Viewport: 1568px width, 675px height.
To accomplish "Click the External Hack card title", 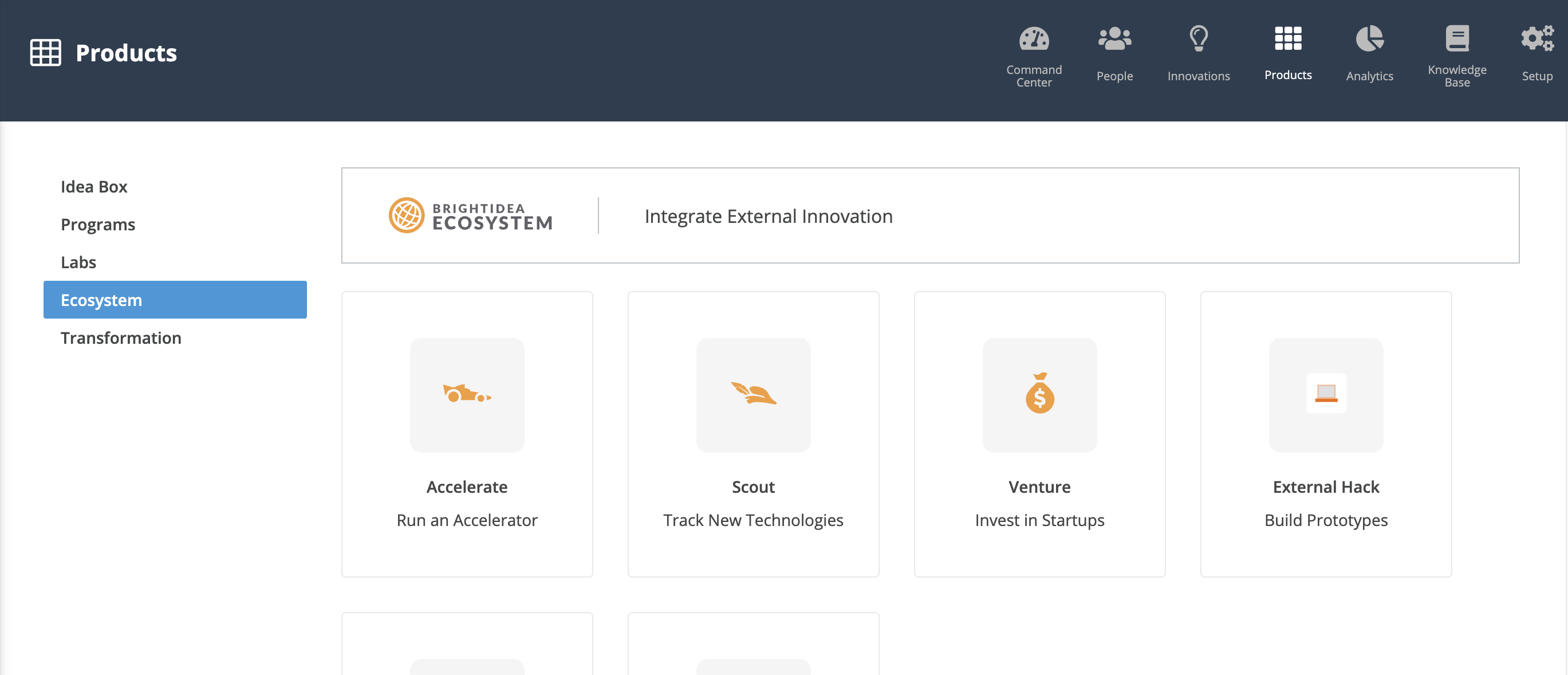I will [x=1326, y=486].
